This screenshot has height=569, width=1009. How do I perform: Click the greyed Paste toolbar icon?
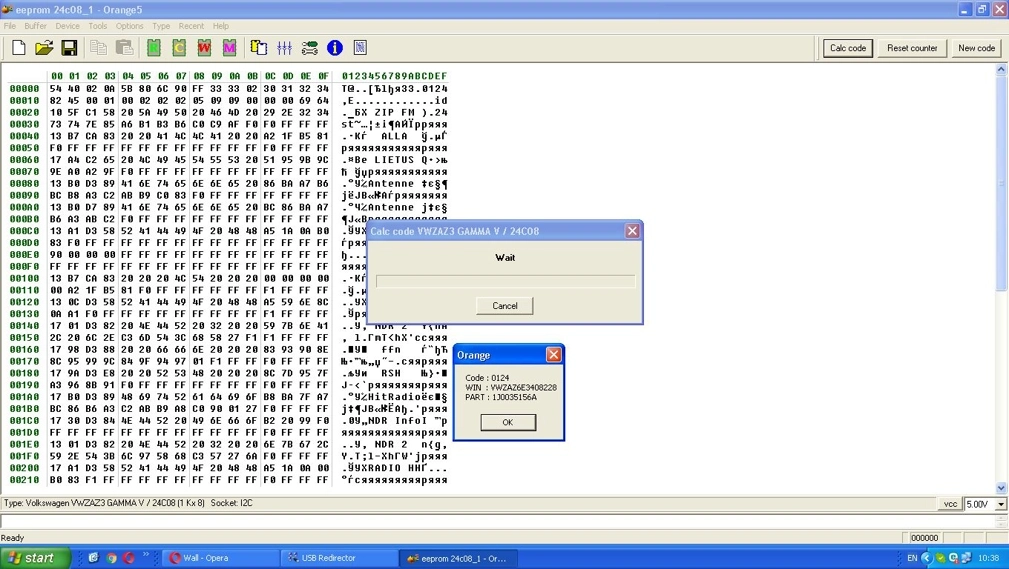pos(124,48)
